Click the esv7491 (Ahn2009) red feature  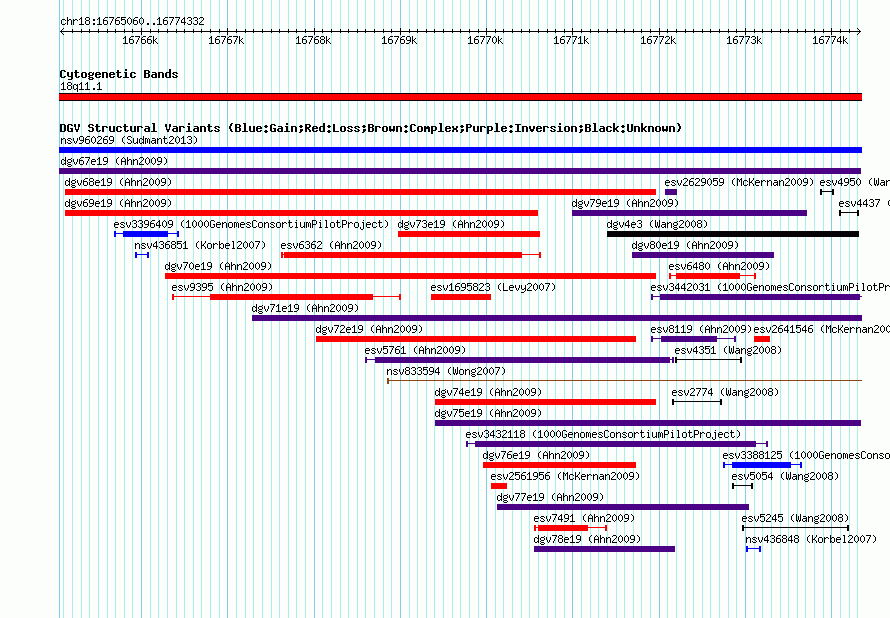click(x=570, y=528)
